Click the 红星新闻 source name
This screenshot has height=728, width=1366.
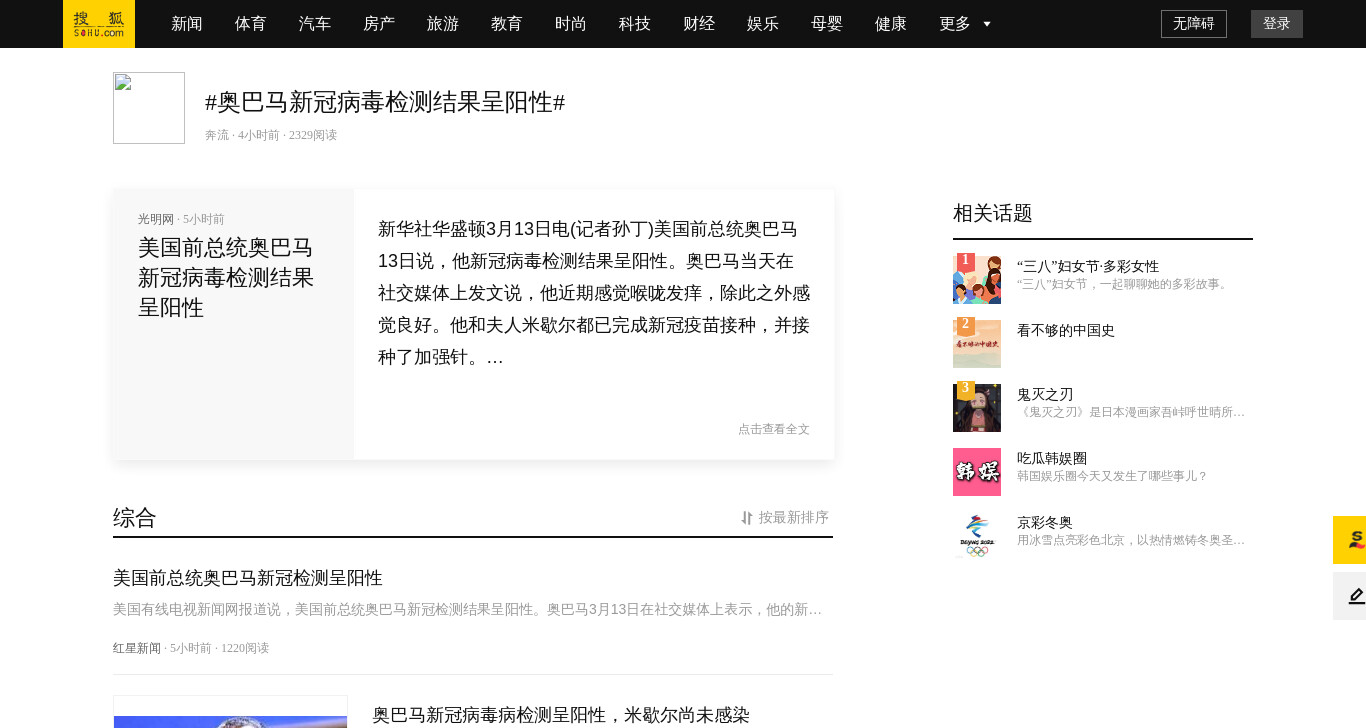click(x=137, y=648)
